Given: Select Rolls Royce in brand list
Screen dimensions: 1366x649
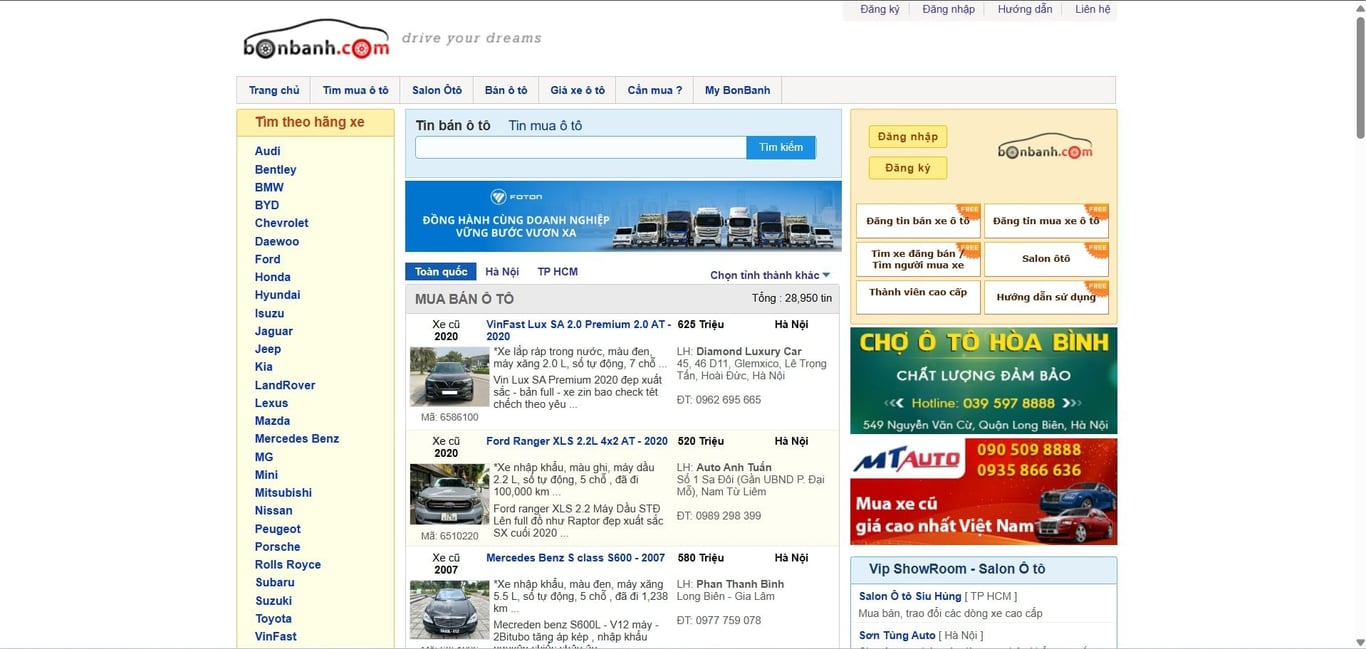Looking at the screenshot, I should [x=288, y=565].
